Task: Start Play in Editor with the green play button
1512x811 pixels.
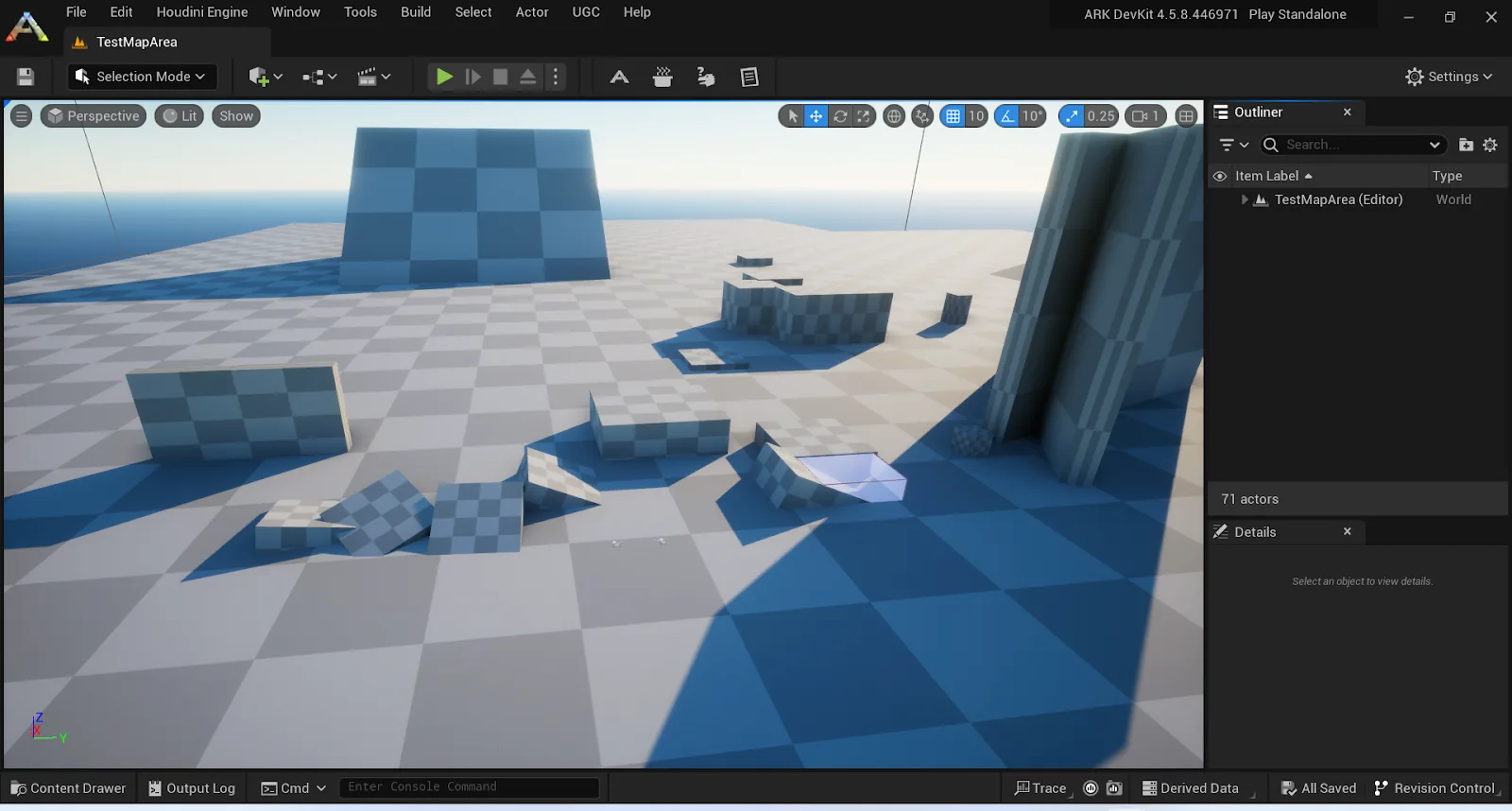Action: coord(444,77)
